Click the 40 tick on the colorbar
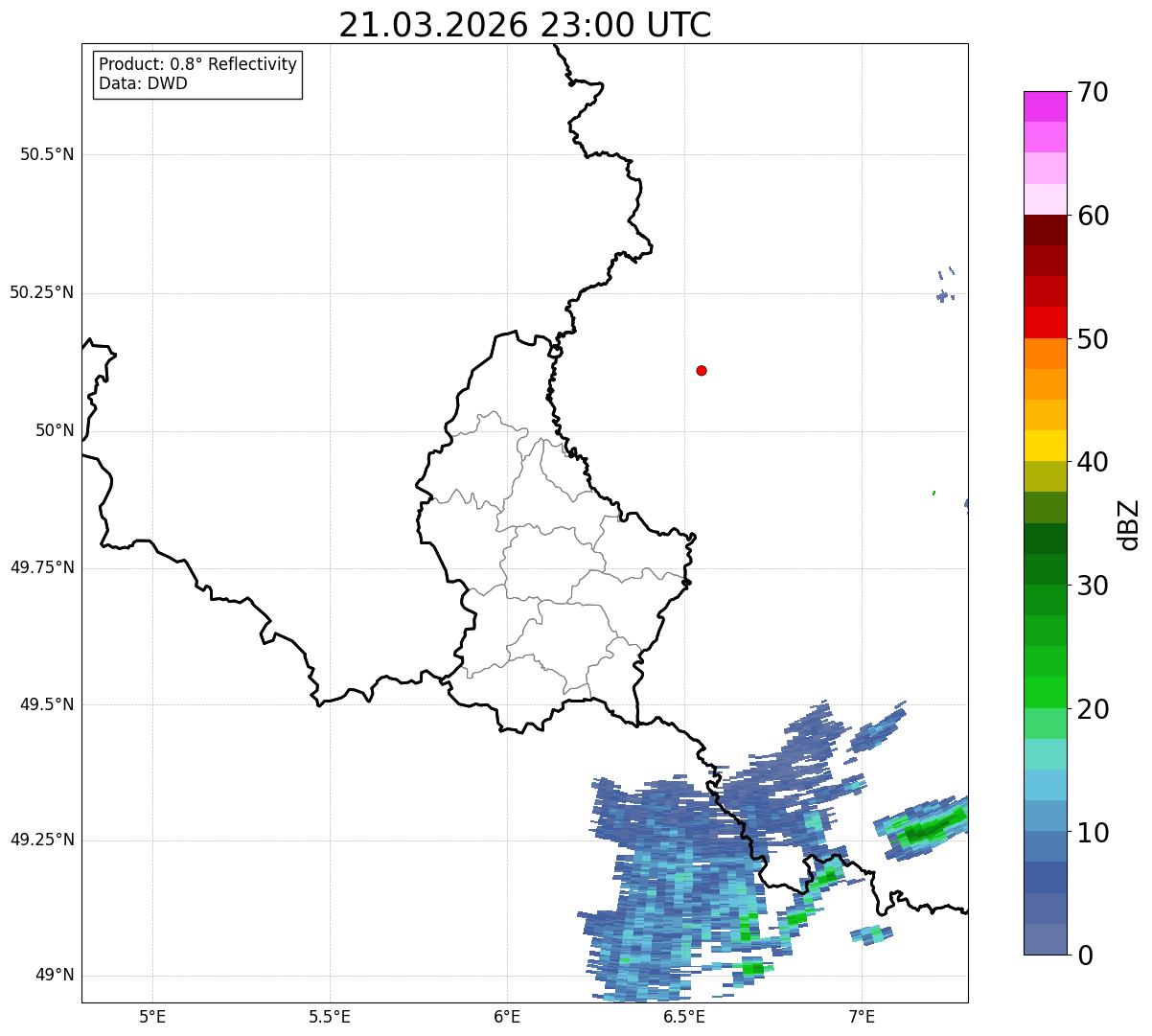 coord(1093,462)
